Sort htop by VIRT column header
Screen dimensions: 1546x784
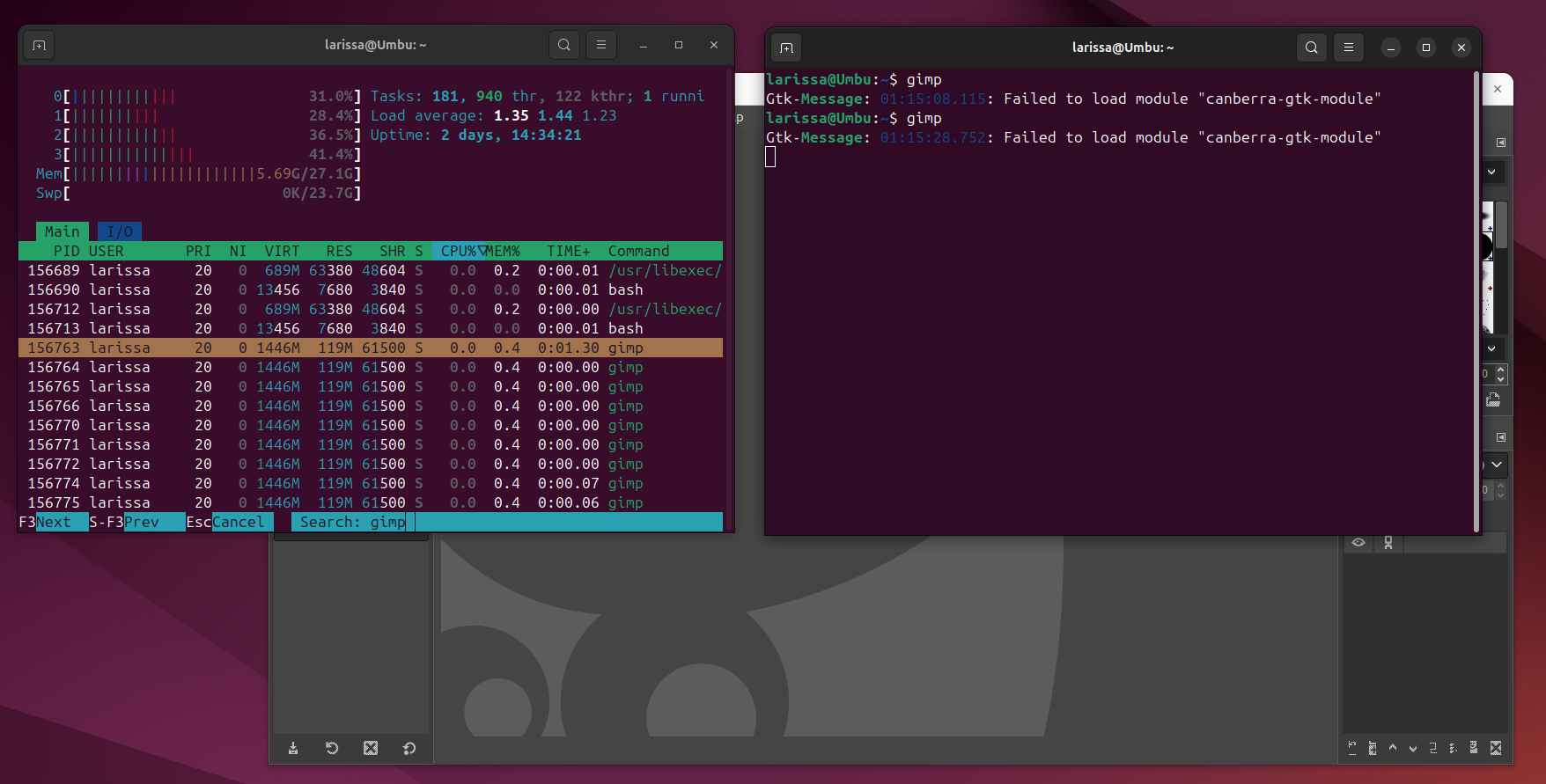tap(282, 251)
